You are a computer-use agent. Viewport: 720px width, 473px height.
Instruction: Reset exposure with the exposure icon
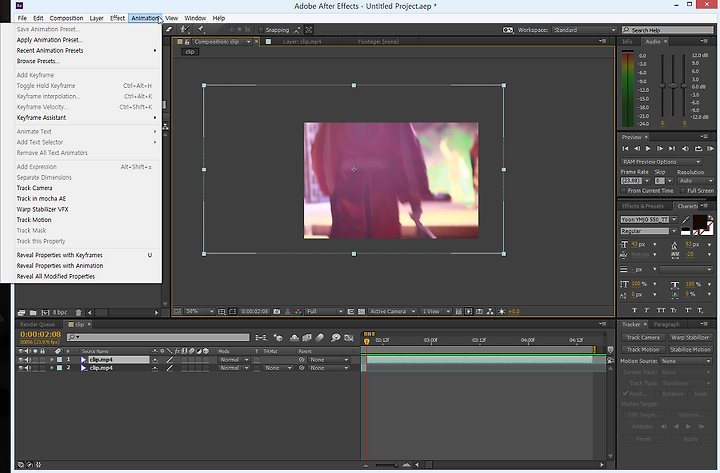click(x=501, y=311)
